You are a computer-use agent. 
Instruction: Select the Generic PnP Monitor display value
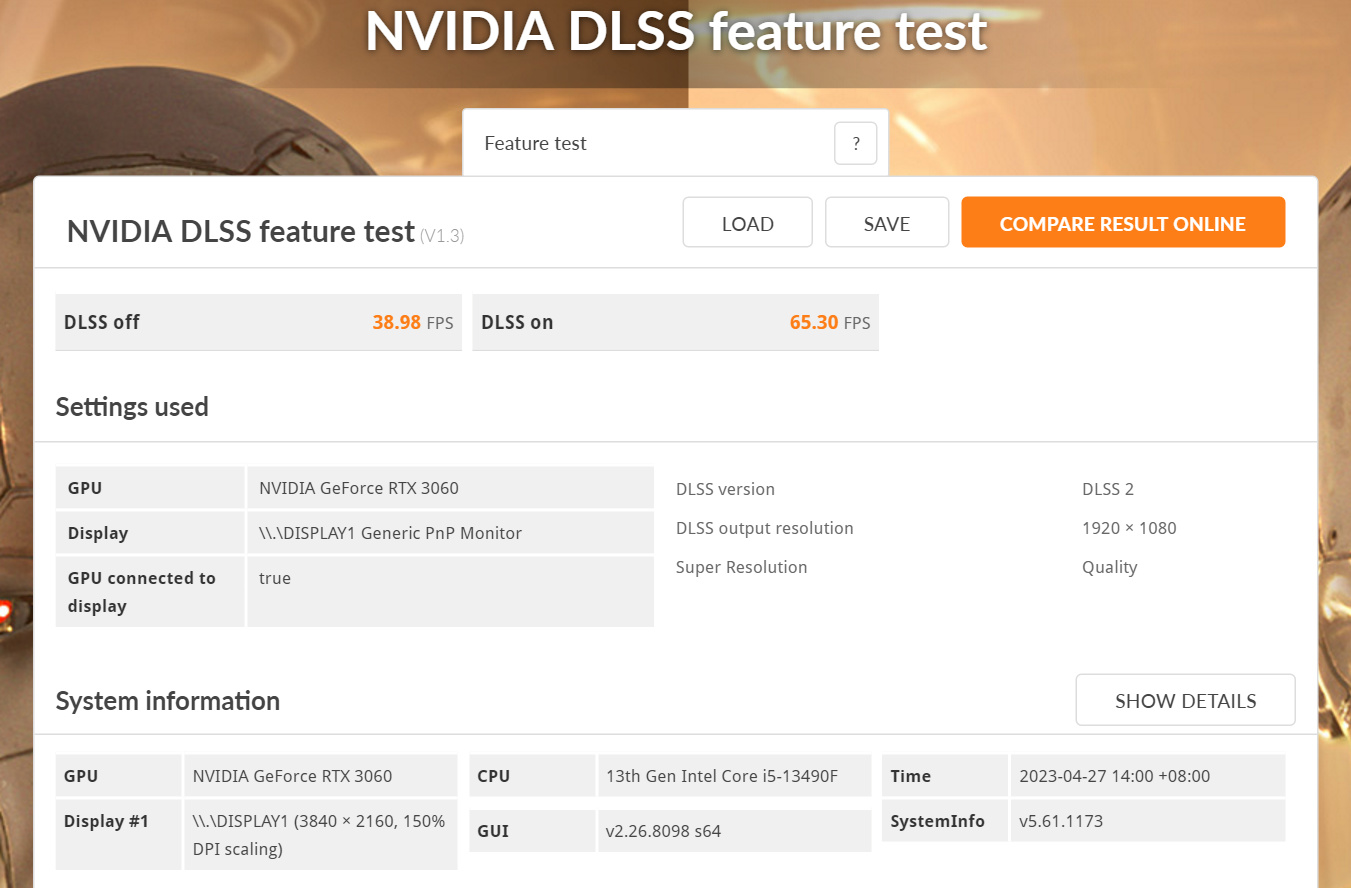tap(390, 533)
